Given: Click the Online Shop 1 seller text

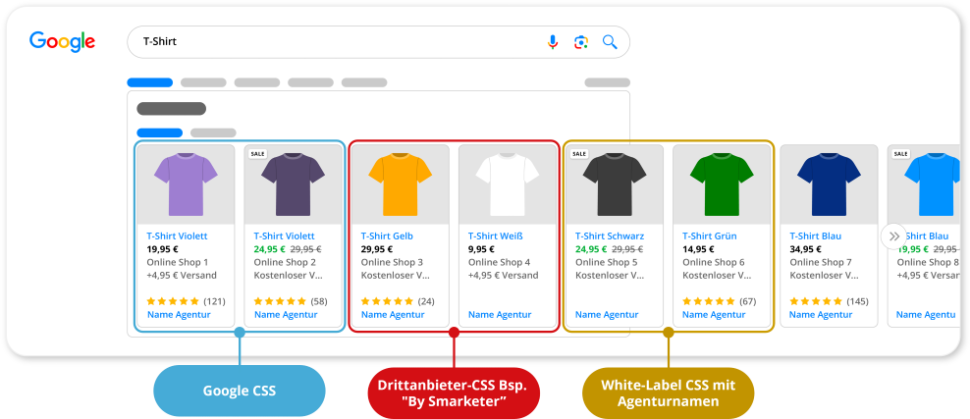Looking at the screenshot, I should (x=178, y=262).
